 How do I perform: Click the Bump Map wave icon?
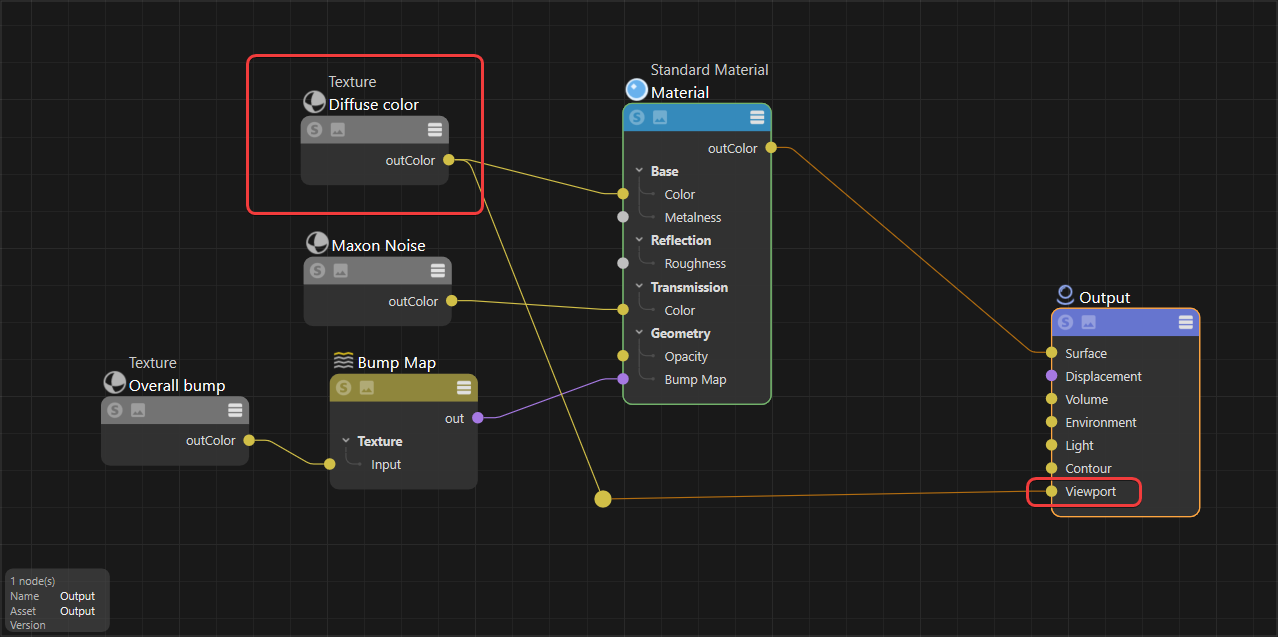tap(343, 361)
